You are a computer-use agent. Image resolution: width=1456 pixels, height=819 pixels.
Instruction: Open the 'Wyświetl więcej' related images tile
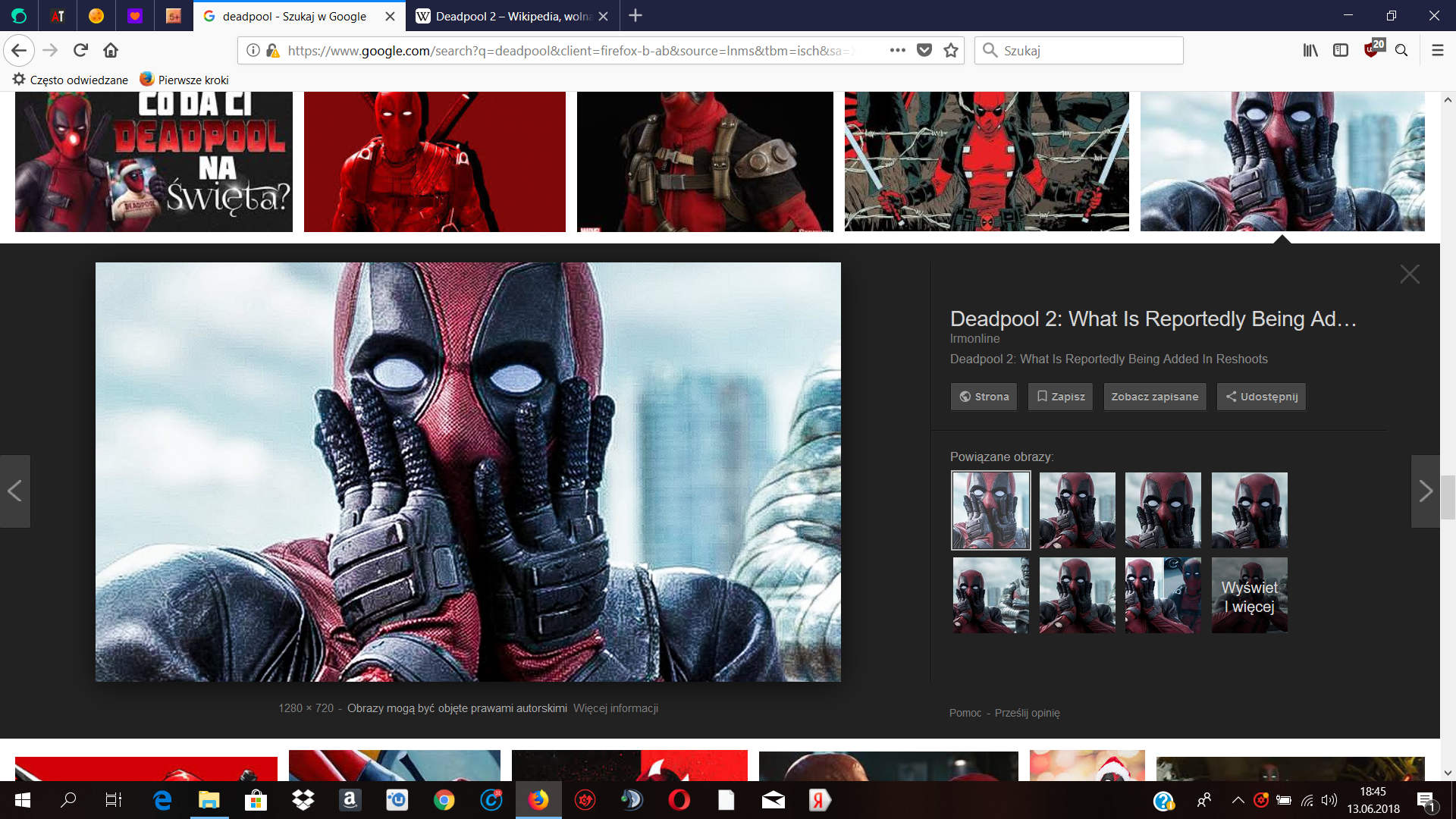click(x=1249, y=595)
